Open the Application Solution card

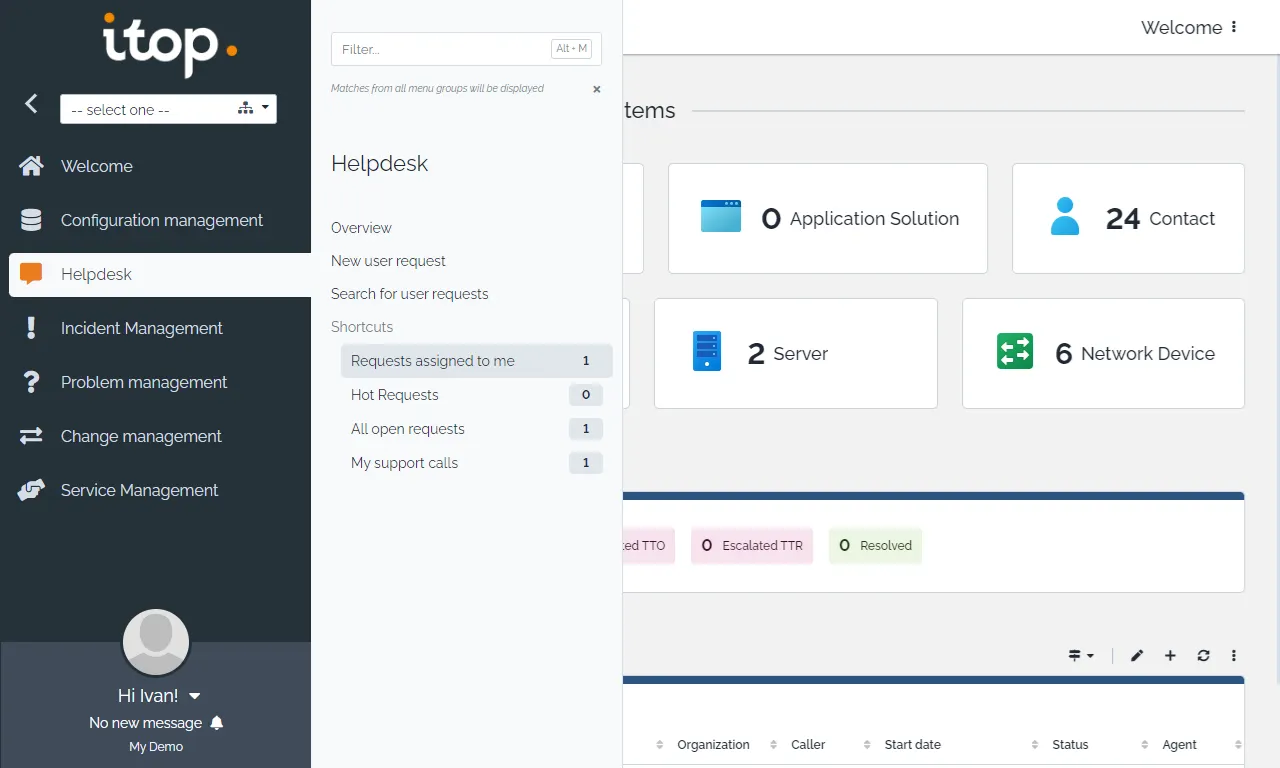pos(828,218)
